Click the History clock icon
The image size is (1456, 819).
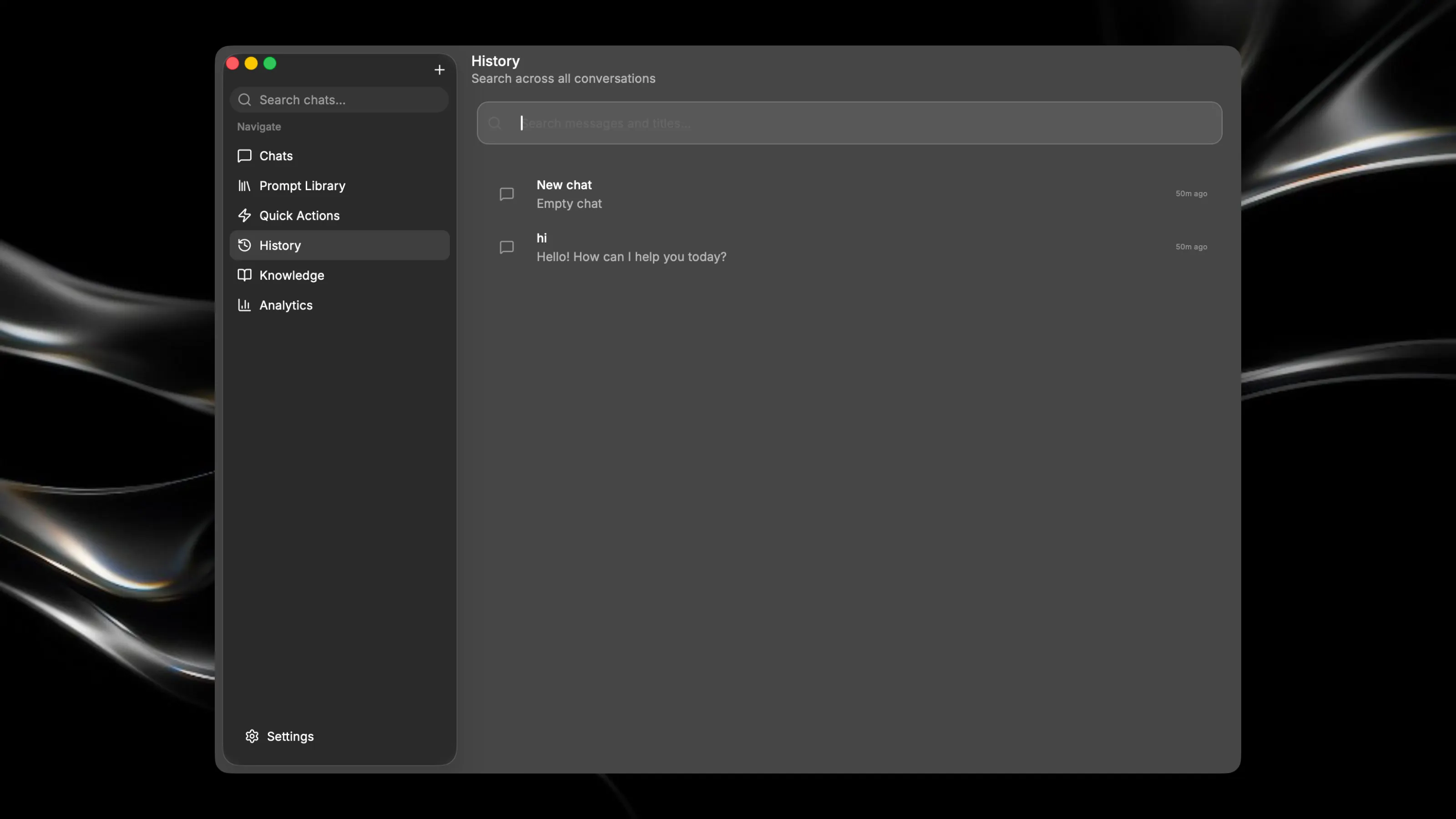coord(244,245)
